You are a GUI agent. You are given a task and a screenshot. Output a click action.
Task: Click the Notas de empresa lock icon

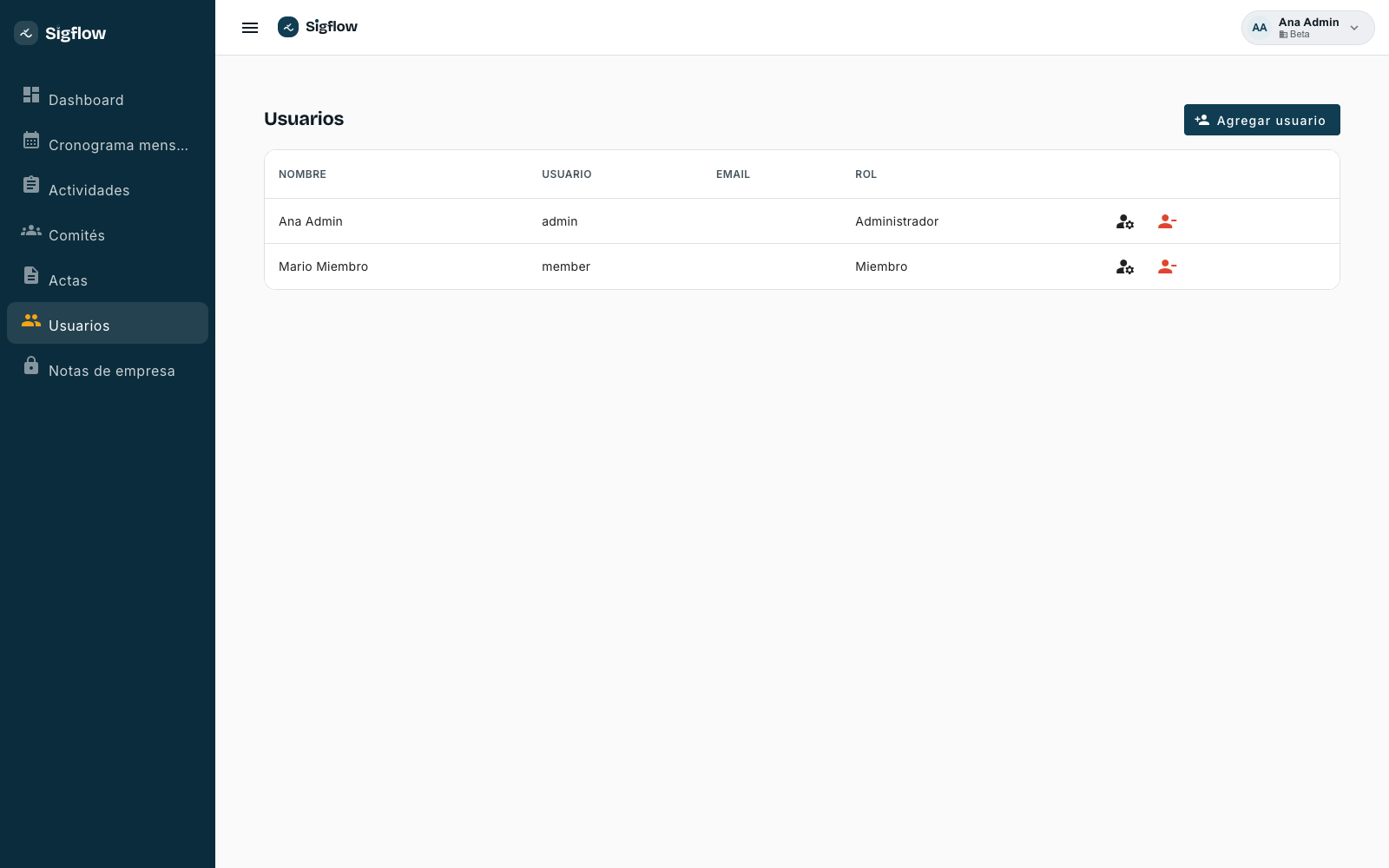31,365
